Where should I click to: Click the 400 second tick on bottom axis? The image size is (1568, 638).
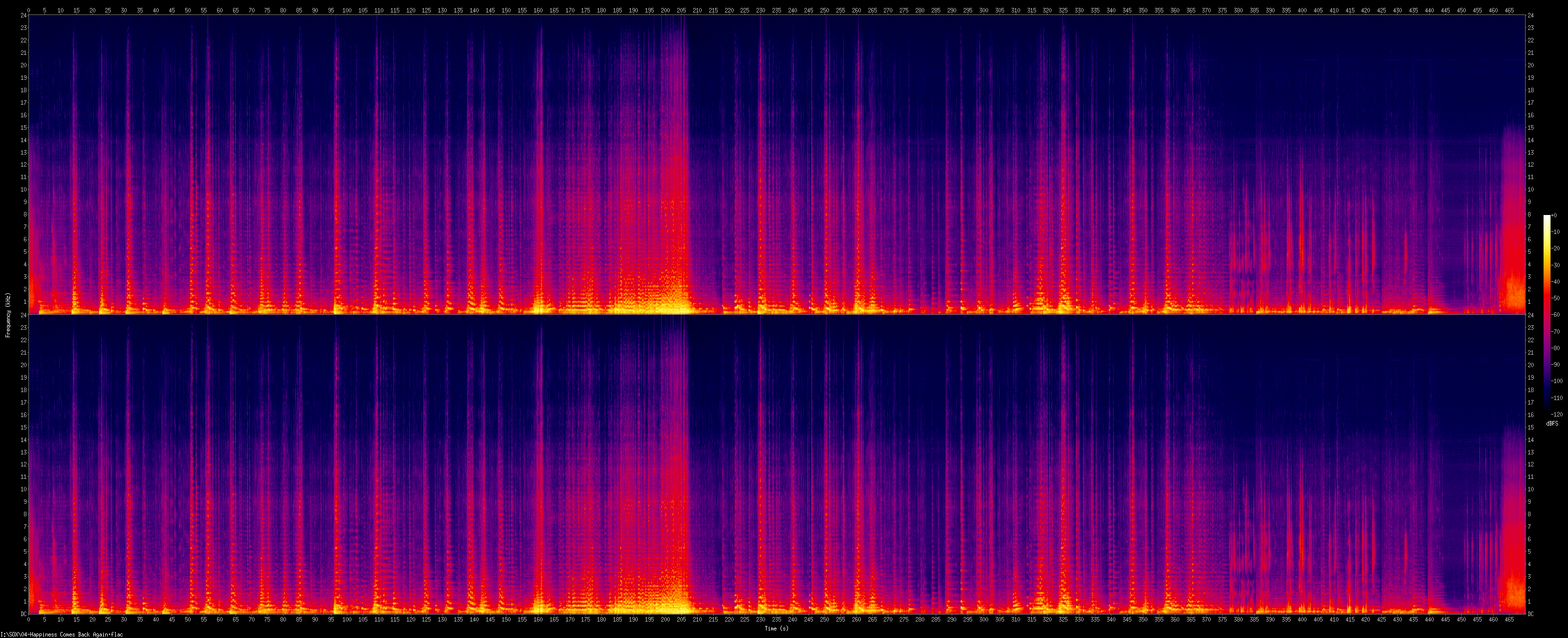pos(1302,620)
